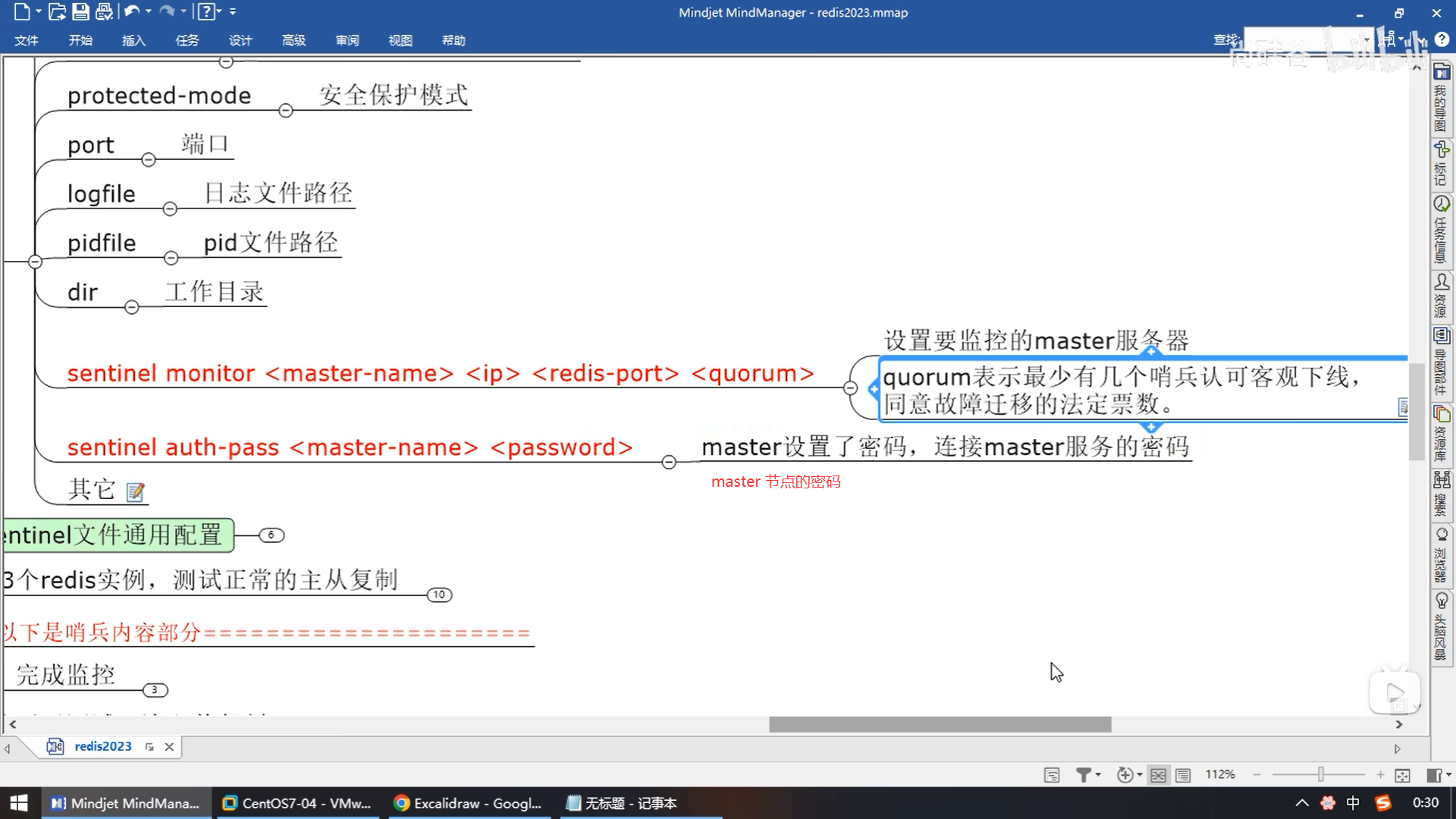Click the Undo arrow icon
1456x819 pixels.
(131, 11)
